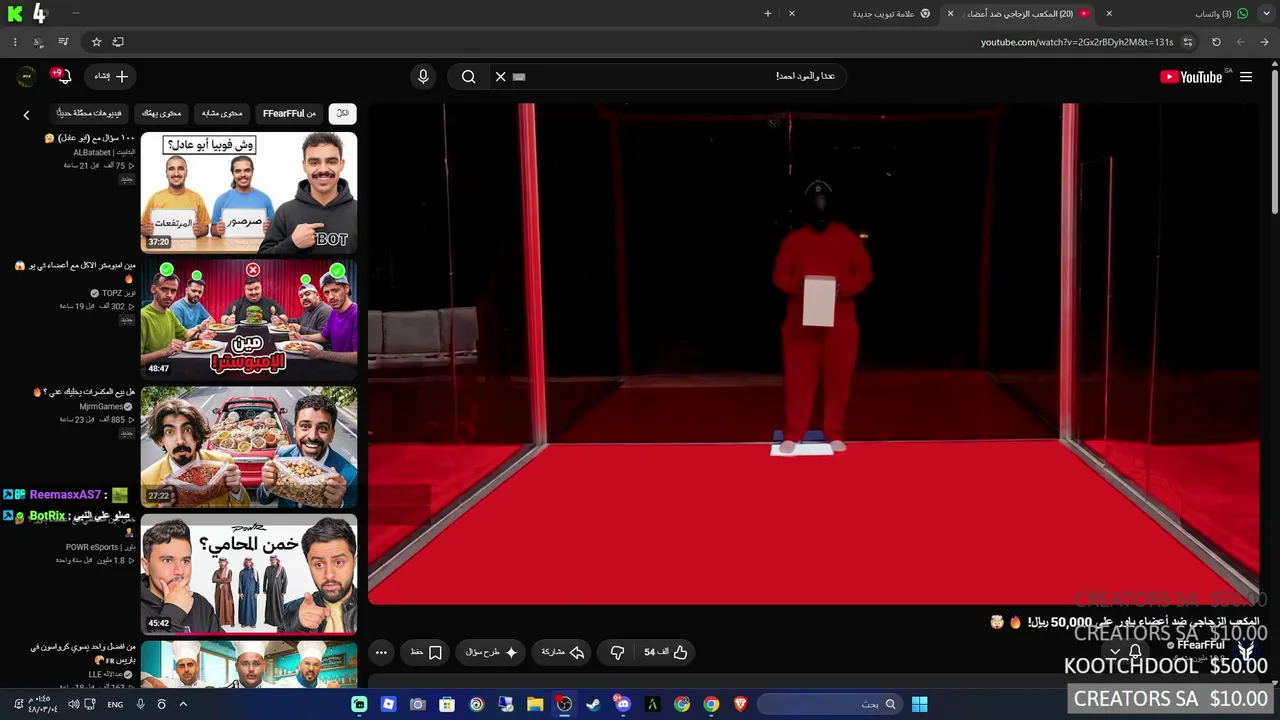Screen dimensions: 1280x720
Task: Switch the ENG keyboard language indicator
Action: click(115, 704)
